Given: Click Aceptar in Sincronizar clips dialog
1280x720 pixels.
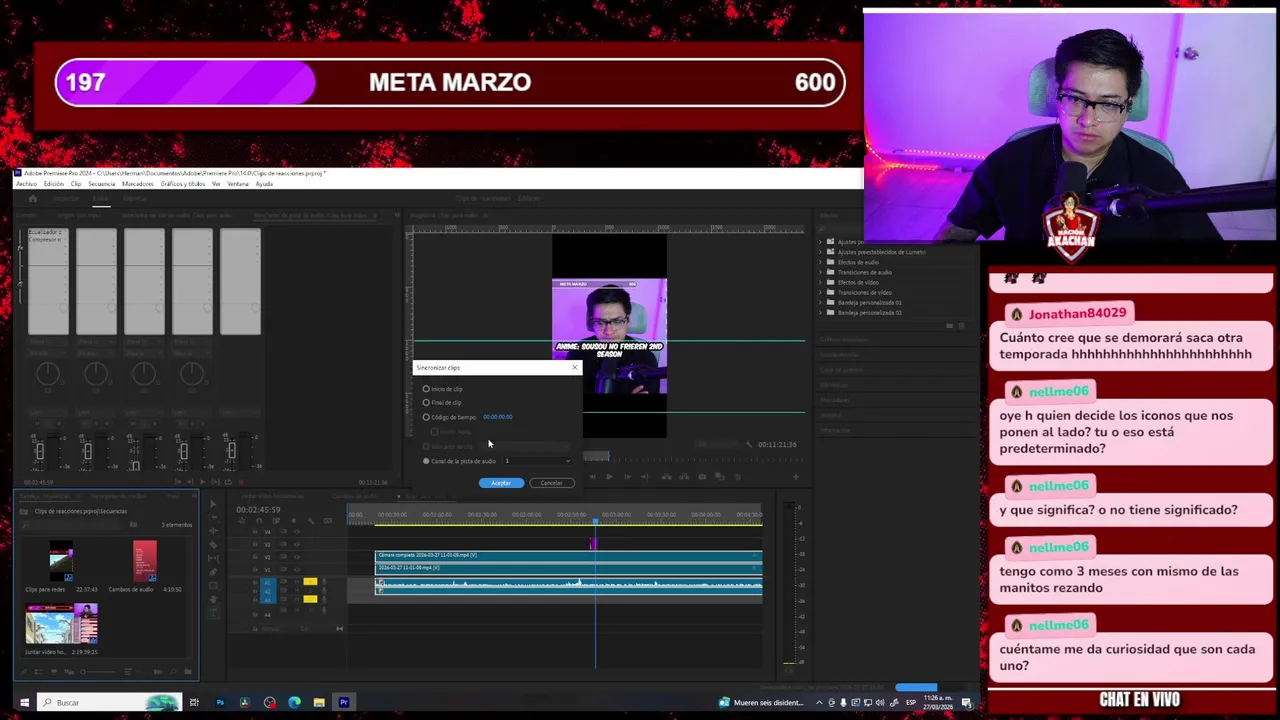Looking at the screenshot, I should click(501, 483).
